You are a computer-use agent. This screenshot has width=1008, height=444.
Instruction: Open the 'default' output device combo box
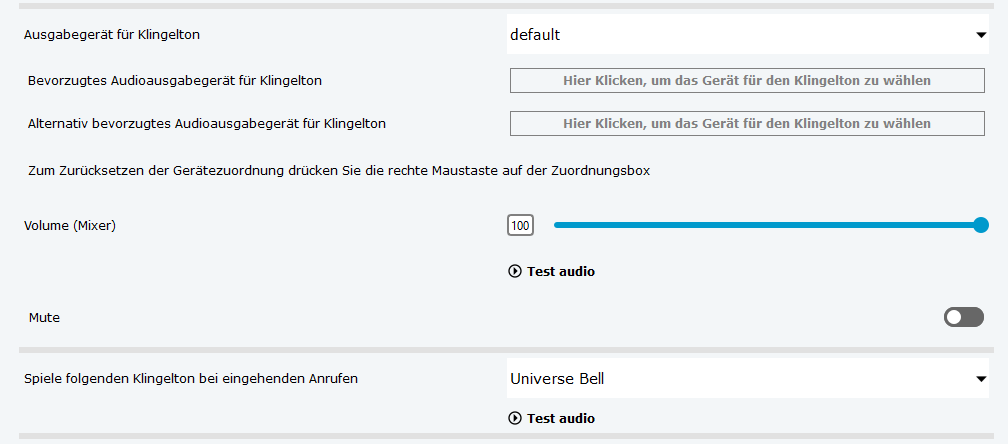(740, 35)
